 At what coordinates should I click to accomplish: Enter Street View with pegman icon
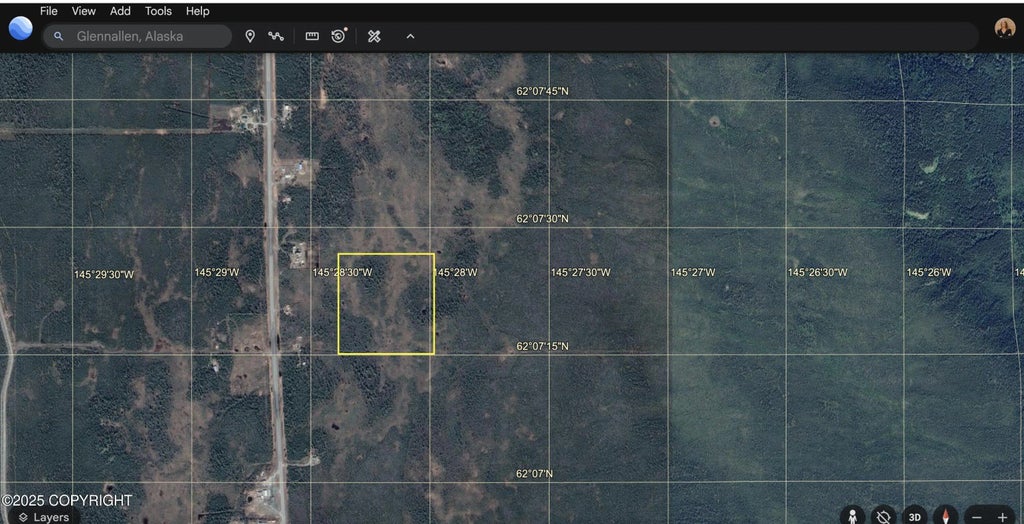[852, 516]
